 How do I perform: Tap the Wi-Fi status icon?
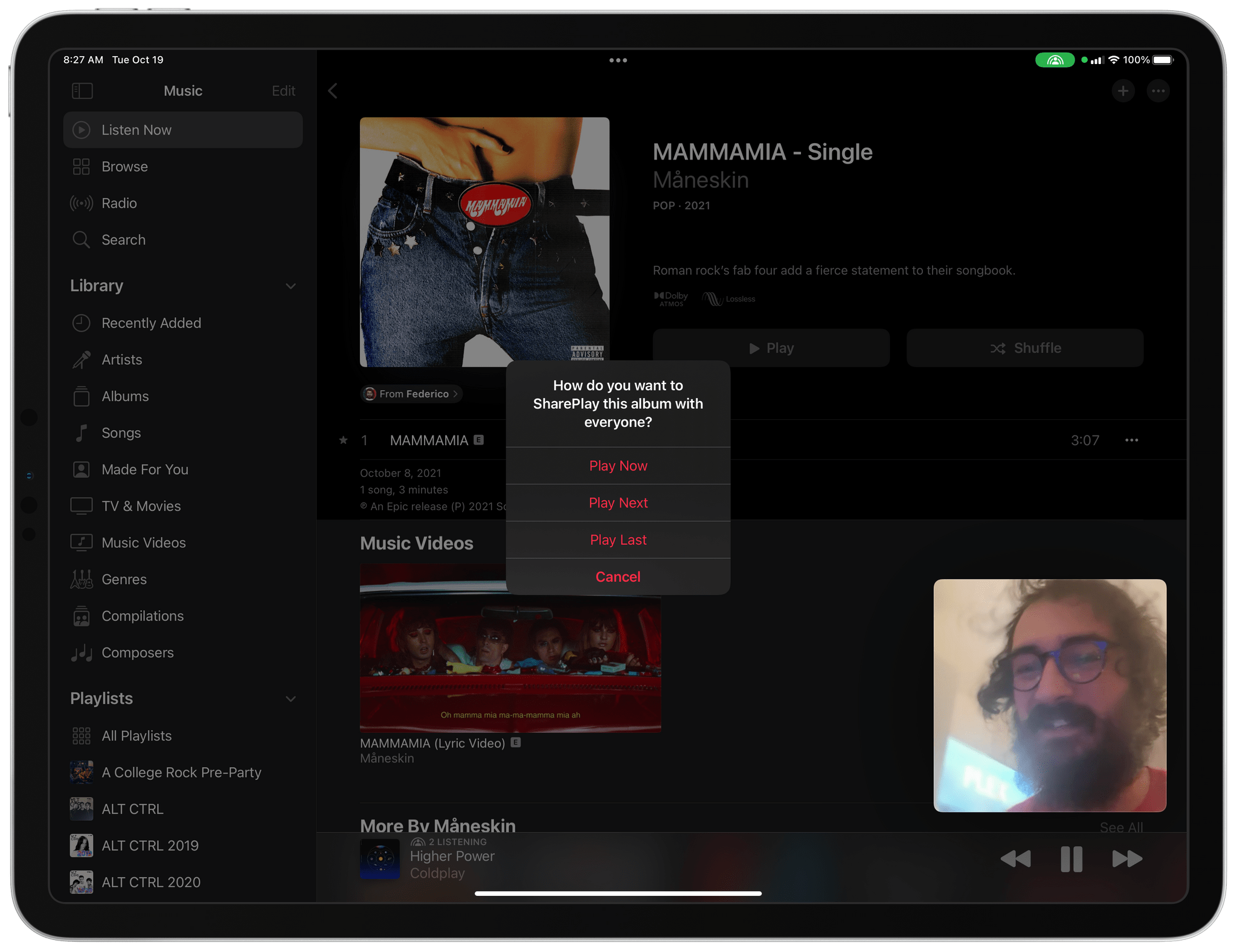click(x=1114, y=60)
